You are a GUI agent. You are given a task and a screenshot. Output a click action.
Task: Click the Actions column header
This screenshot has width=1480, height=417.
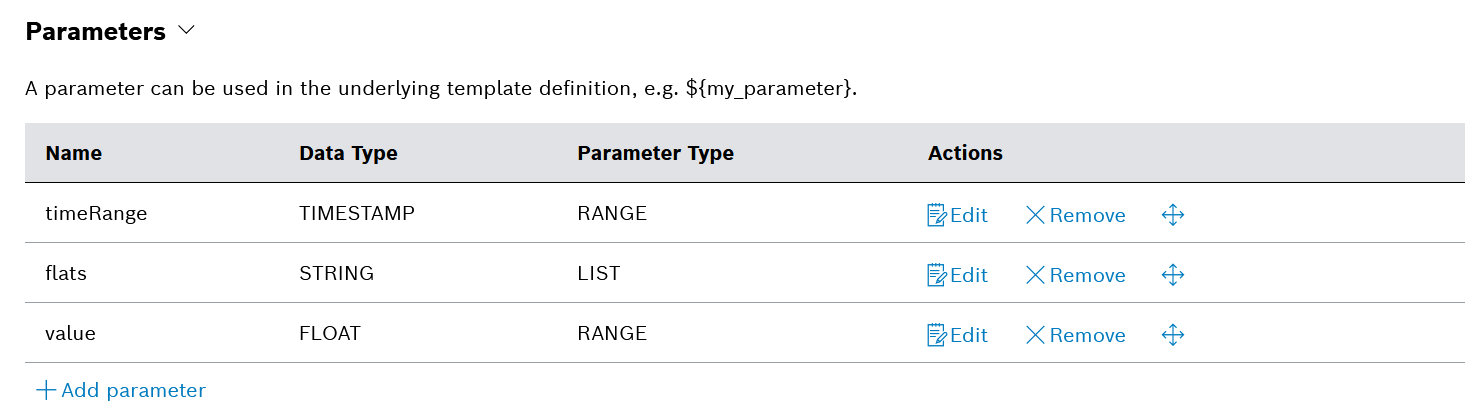[x=965, y=153]
